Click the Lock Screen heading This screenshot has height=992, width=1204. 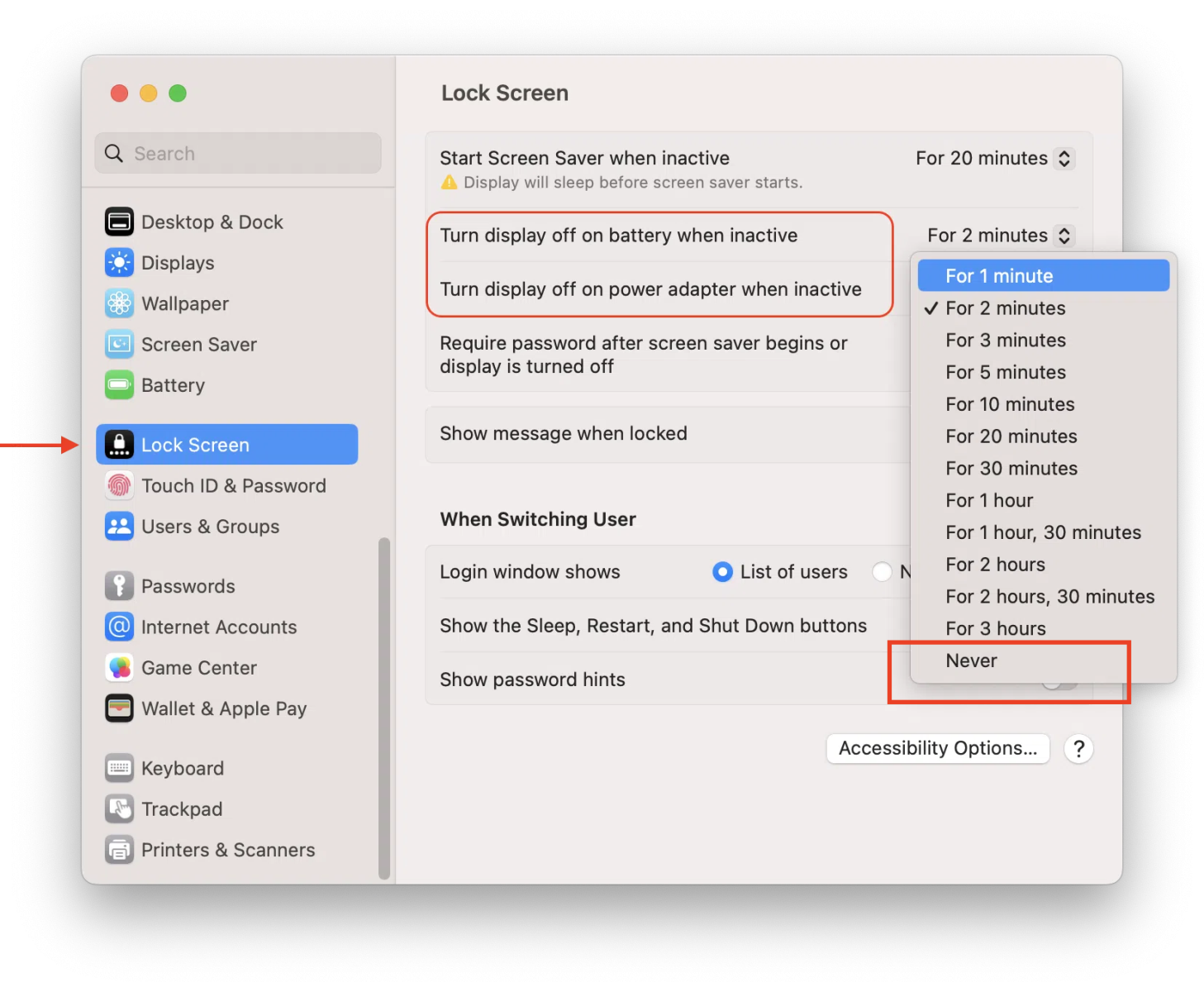point(505,93)
